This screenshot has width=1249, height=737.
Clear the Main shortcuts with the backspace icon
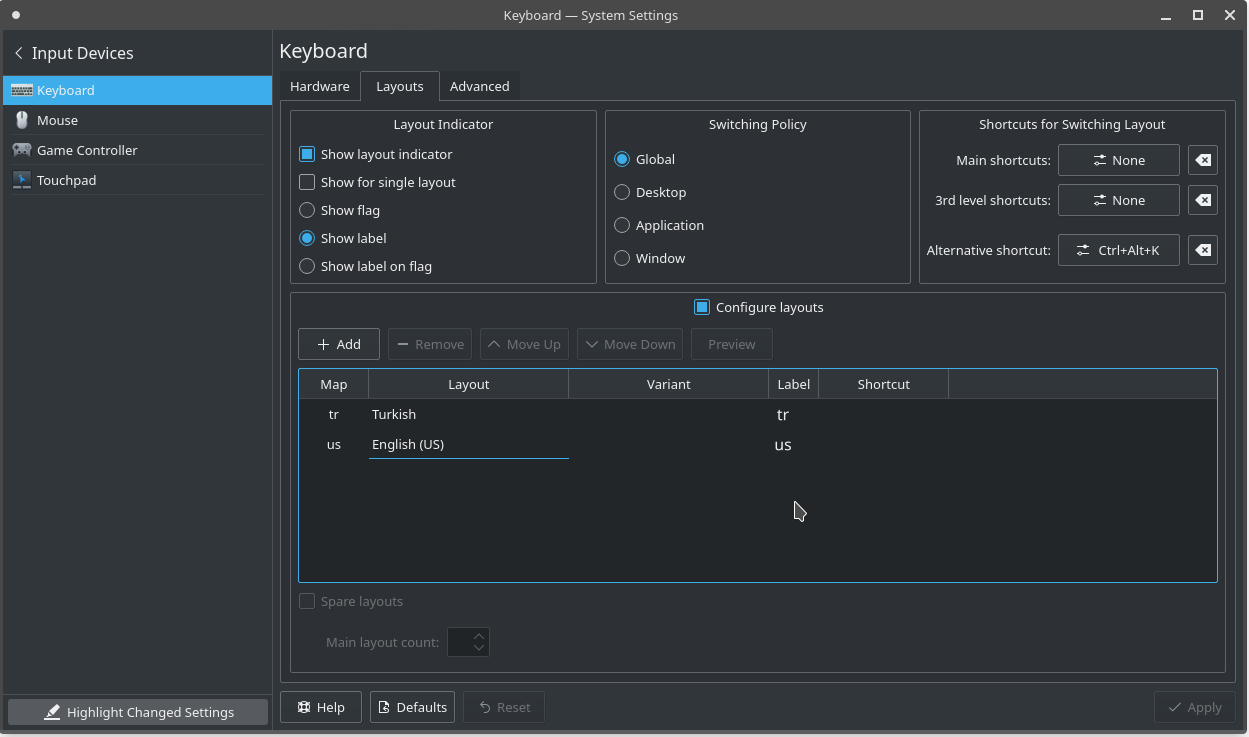(x=1202, y=160)
